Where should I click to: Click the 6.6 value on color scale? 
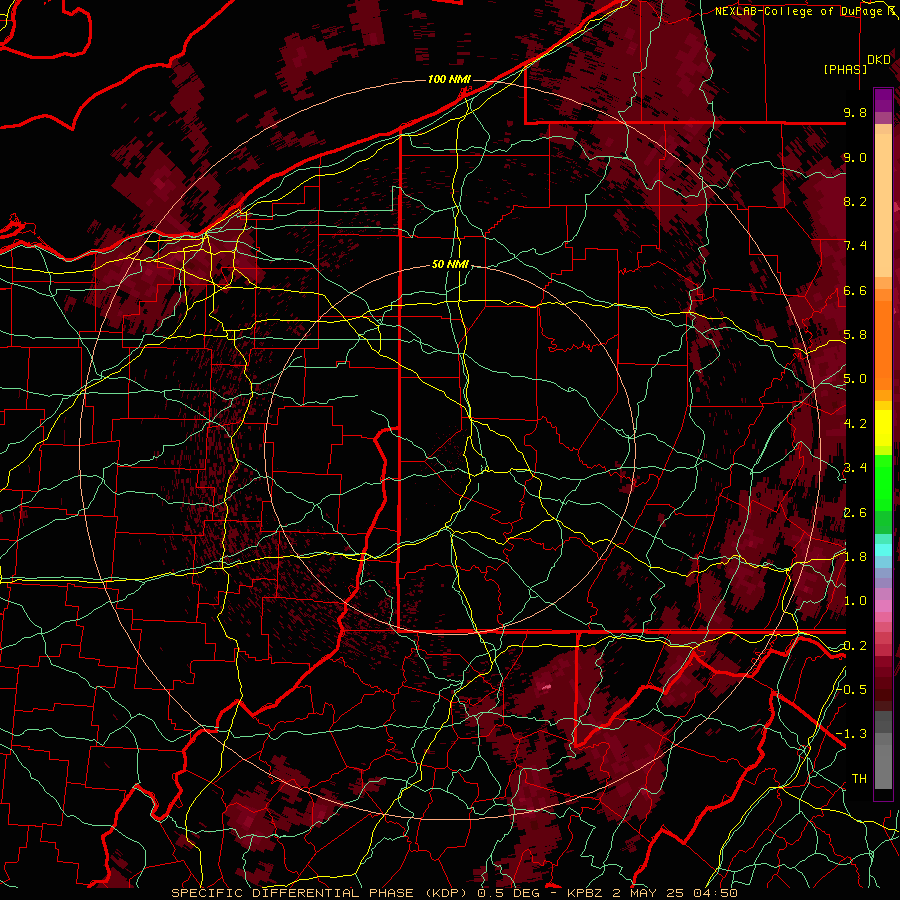(x=855, y=290)
